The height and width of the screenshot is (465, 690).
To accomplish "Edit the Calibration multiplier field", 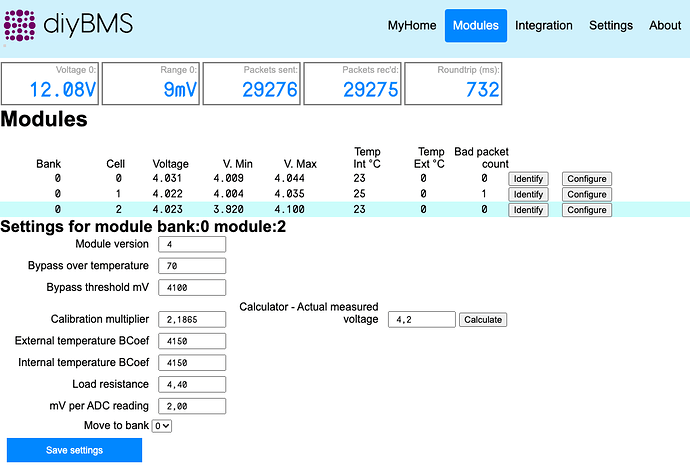I will click(192, 319).
